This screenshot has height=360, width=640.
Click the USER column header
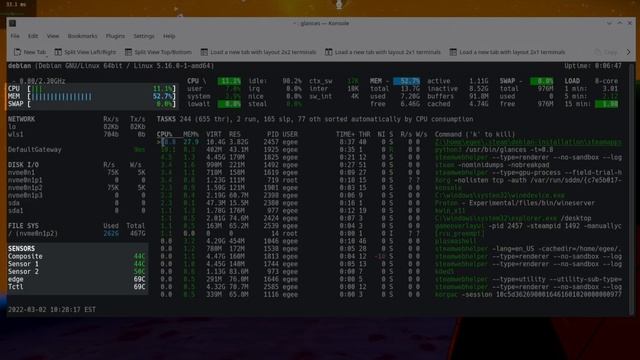tap(290, 134)
